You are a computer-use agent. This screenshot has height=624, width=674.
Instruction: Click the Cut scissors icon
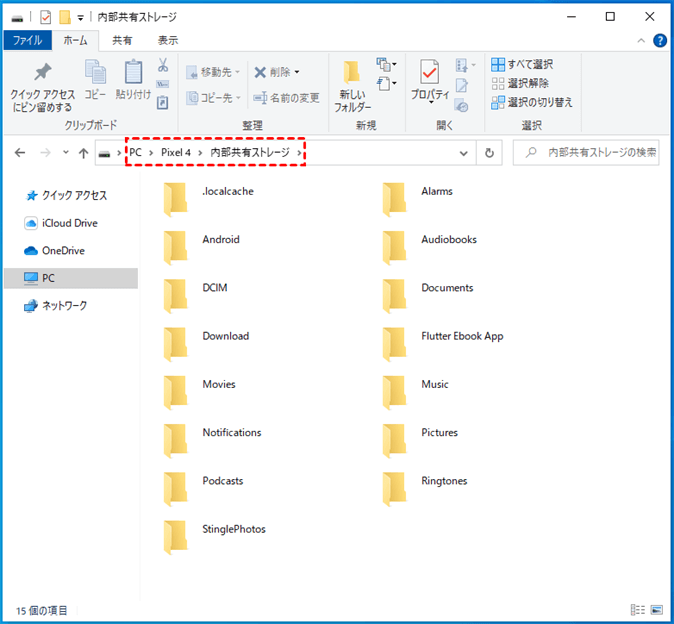[162, 65]
